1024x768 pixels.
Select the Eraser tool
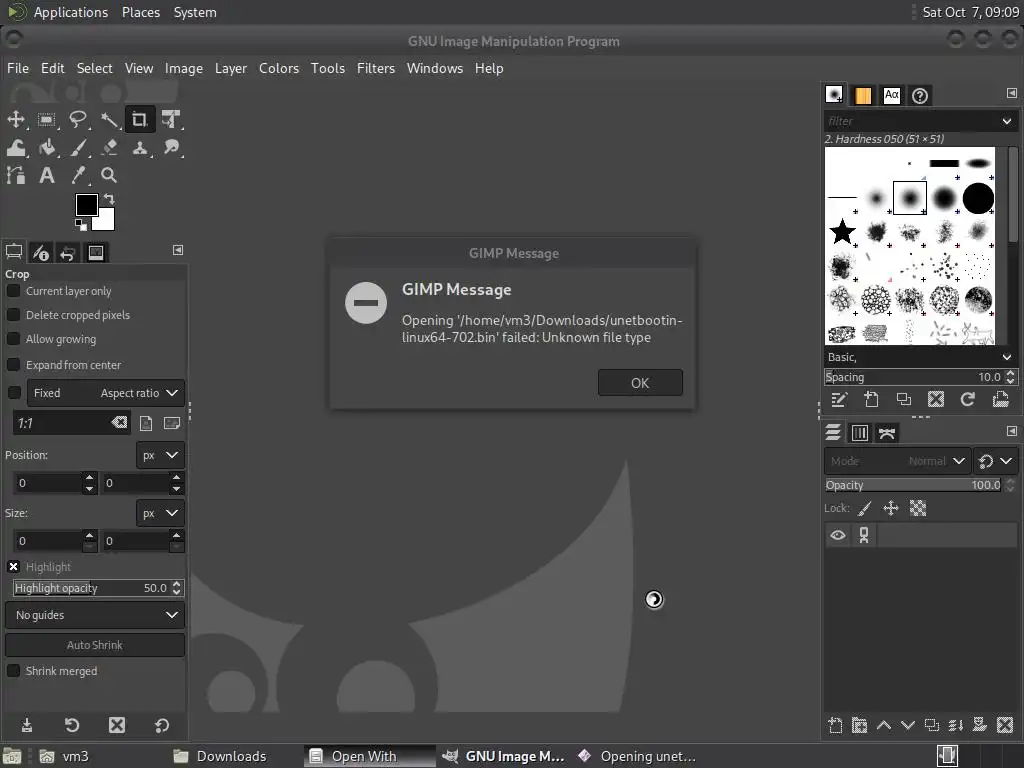109,148
